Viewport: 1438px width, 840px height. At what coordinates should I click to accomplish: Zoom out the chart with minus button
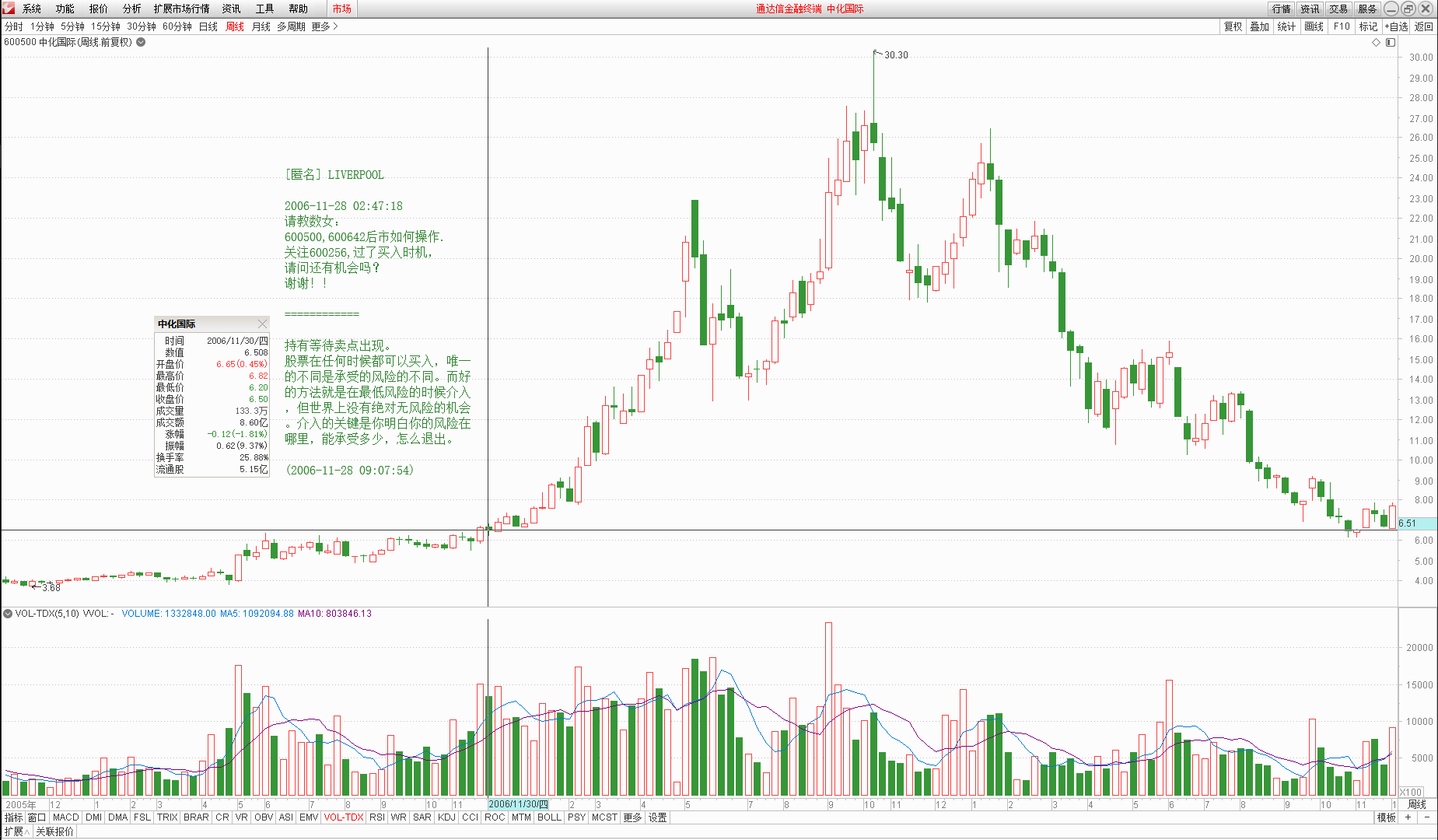click(x=1427, y=817)
